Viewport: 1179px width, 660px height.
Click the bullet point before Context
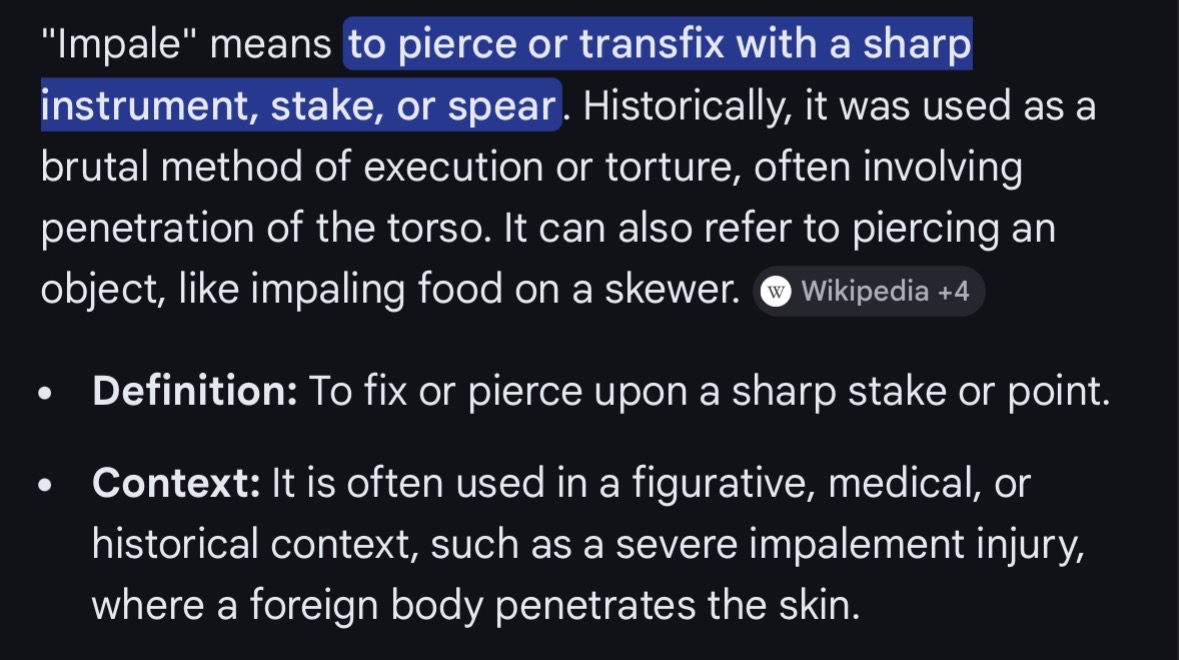pos(44,486)
